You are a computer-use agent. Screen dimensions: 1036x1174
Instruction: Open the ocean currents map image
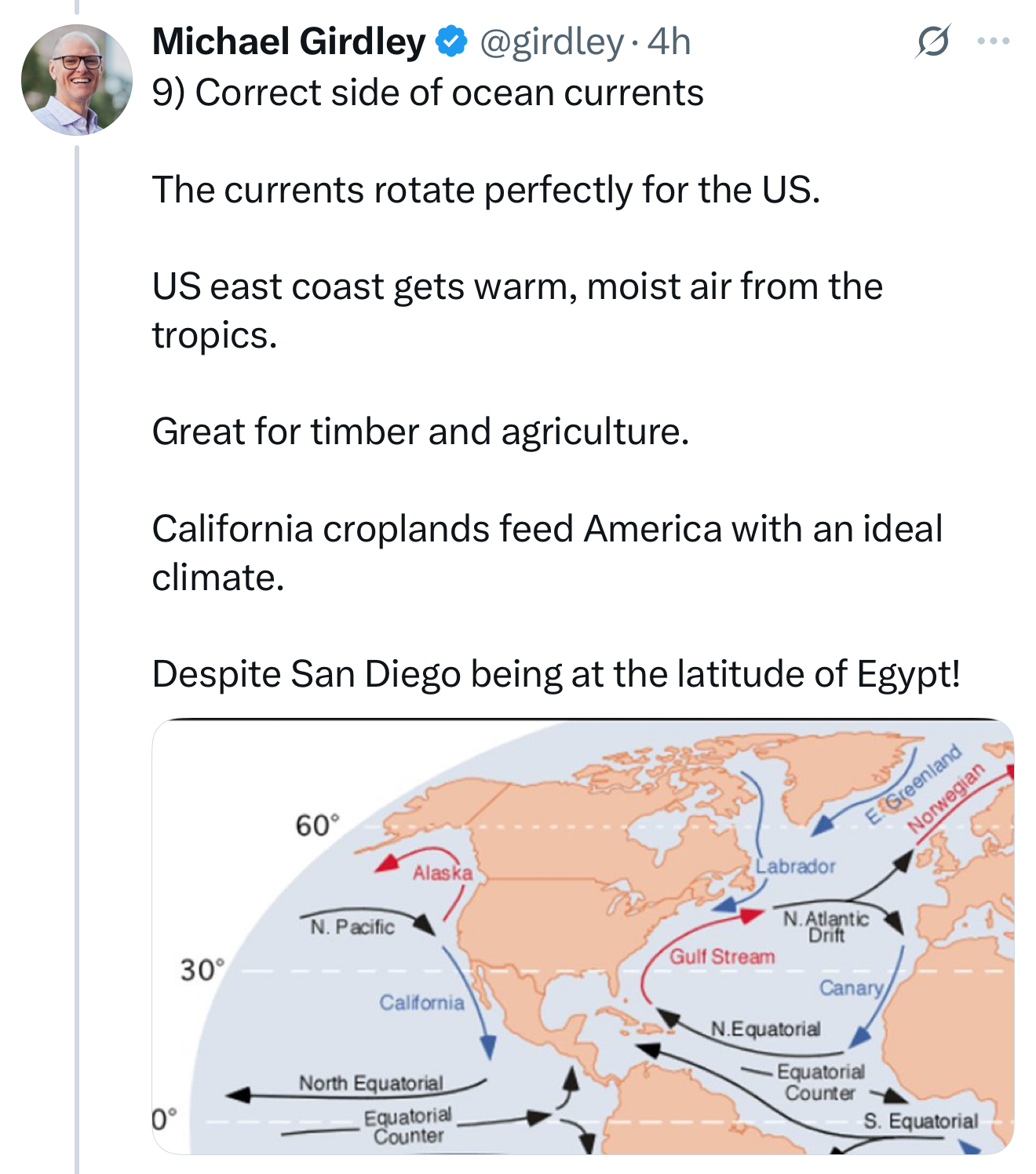pyautogui.click(x=582, y=935)
